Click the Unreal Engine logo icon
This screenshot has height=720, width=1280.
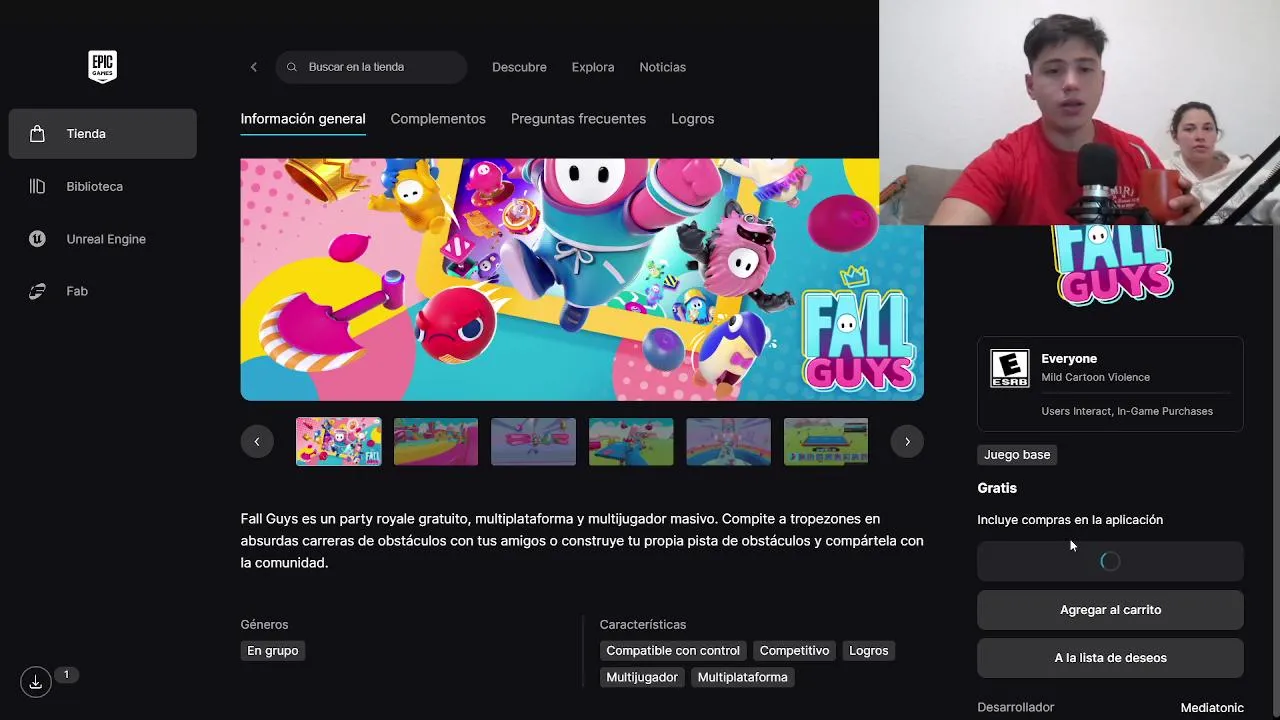[x=37, y=239]
